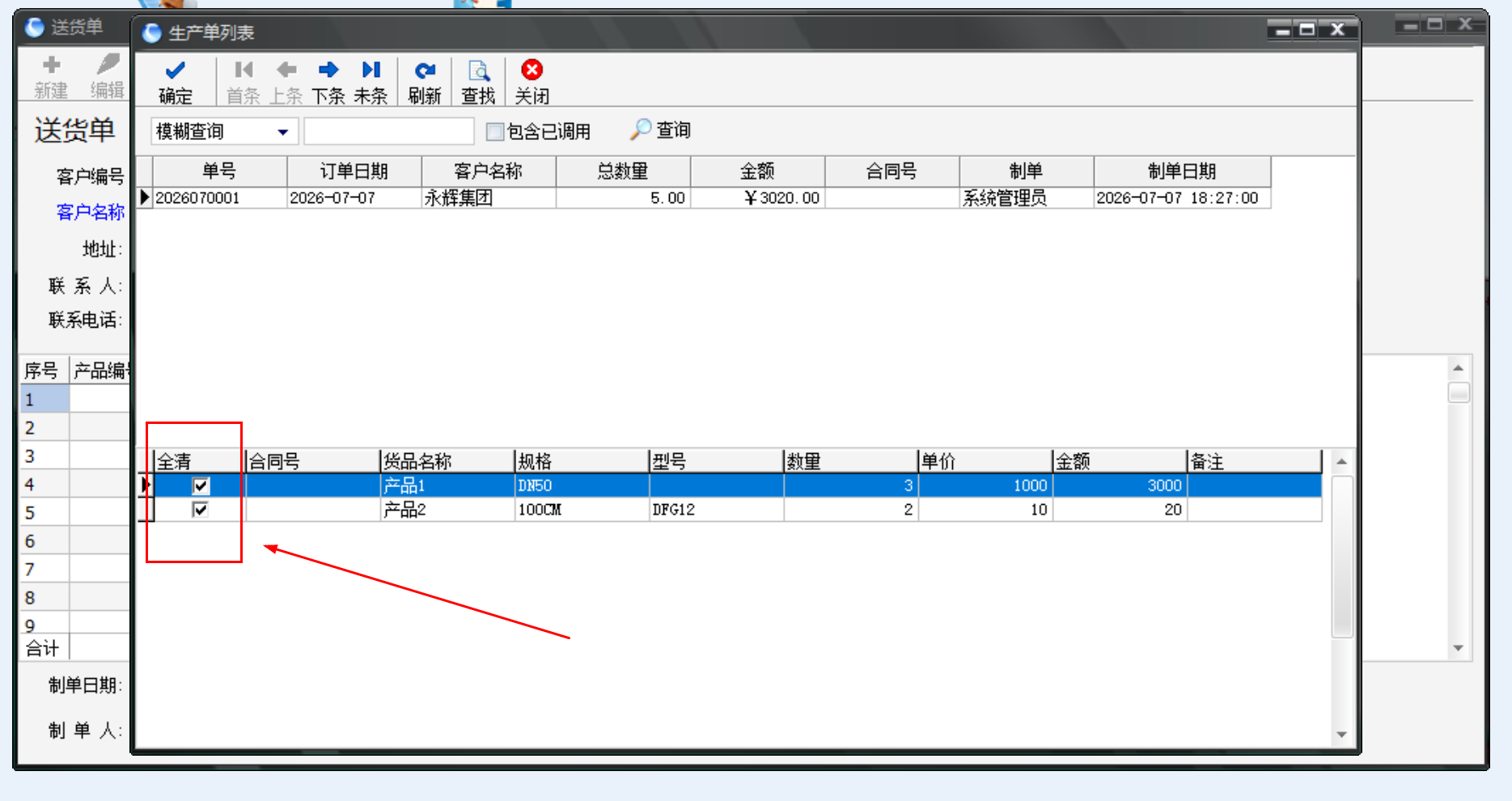This screenshot has height=801, width=1512.
Task: Uncheck 全清 checkbox for 产品2 row
Action: click(201, 510)
